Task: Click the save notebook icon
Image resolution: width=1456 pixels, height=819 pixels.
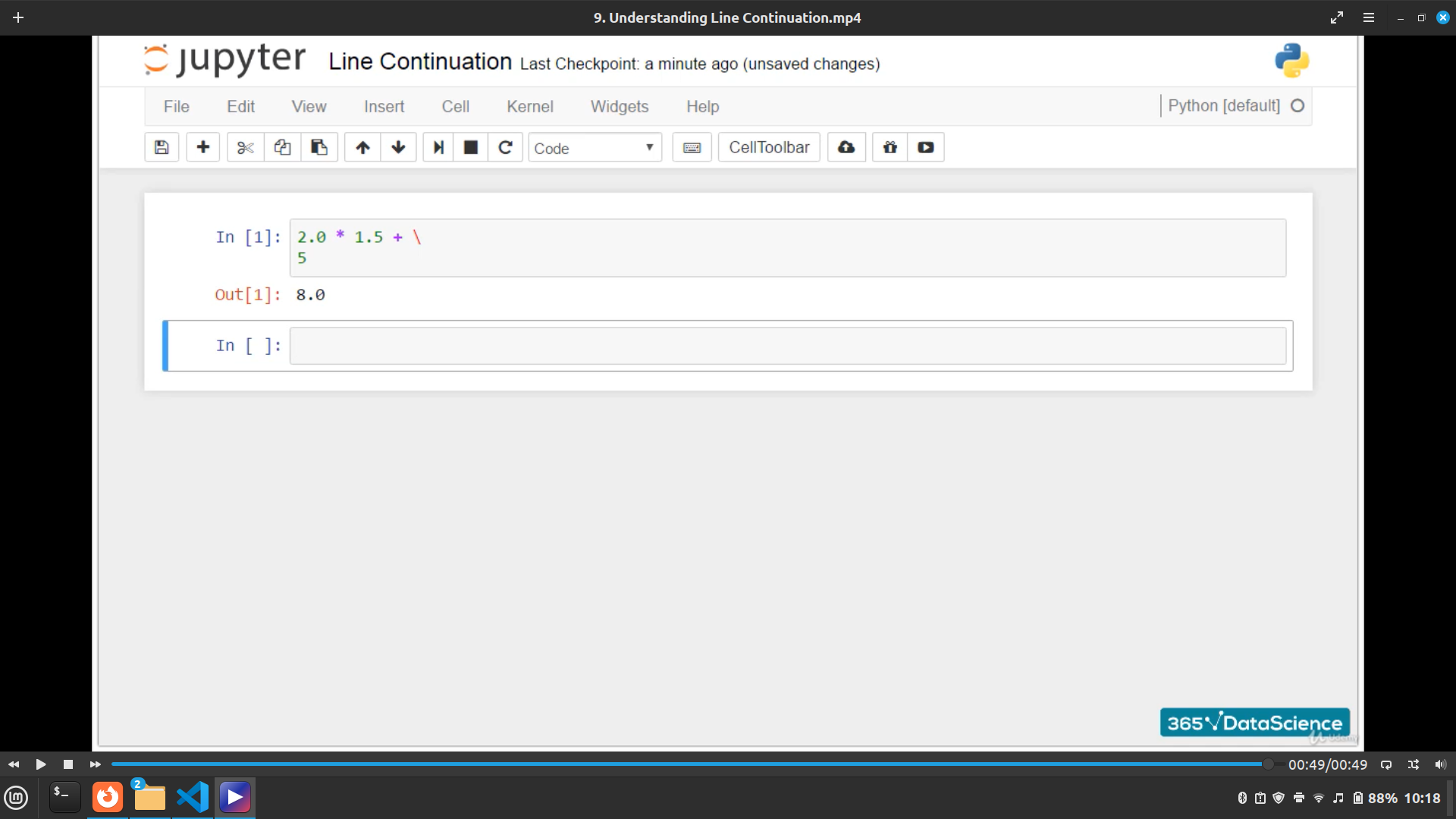Action: click(x=162, y=147)
